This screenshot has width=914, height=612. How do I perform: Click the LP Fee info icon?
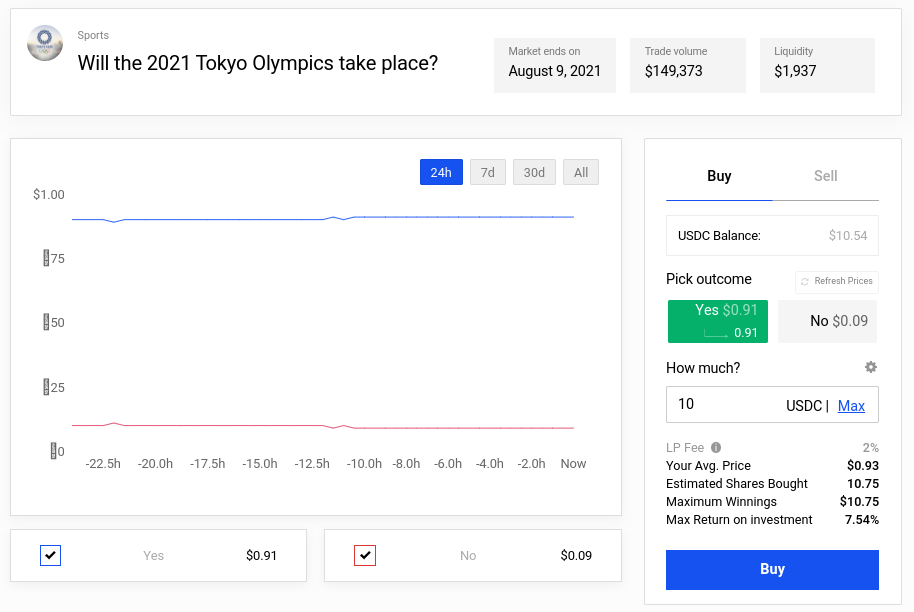point(716,448)
